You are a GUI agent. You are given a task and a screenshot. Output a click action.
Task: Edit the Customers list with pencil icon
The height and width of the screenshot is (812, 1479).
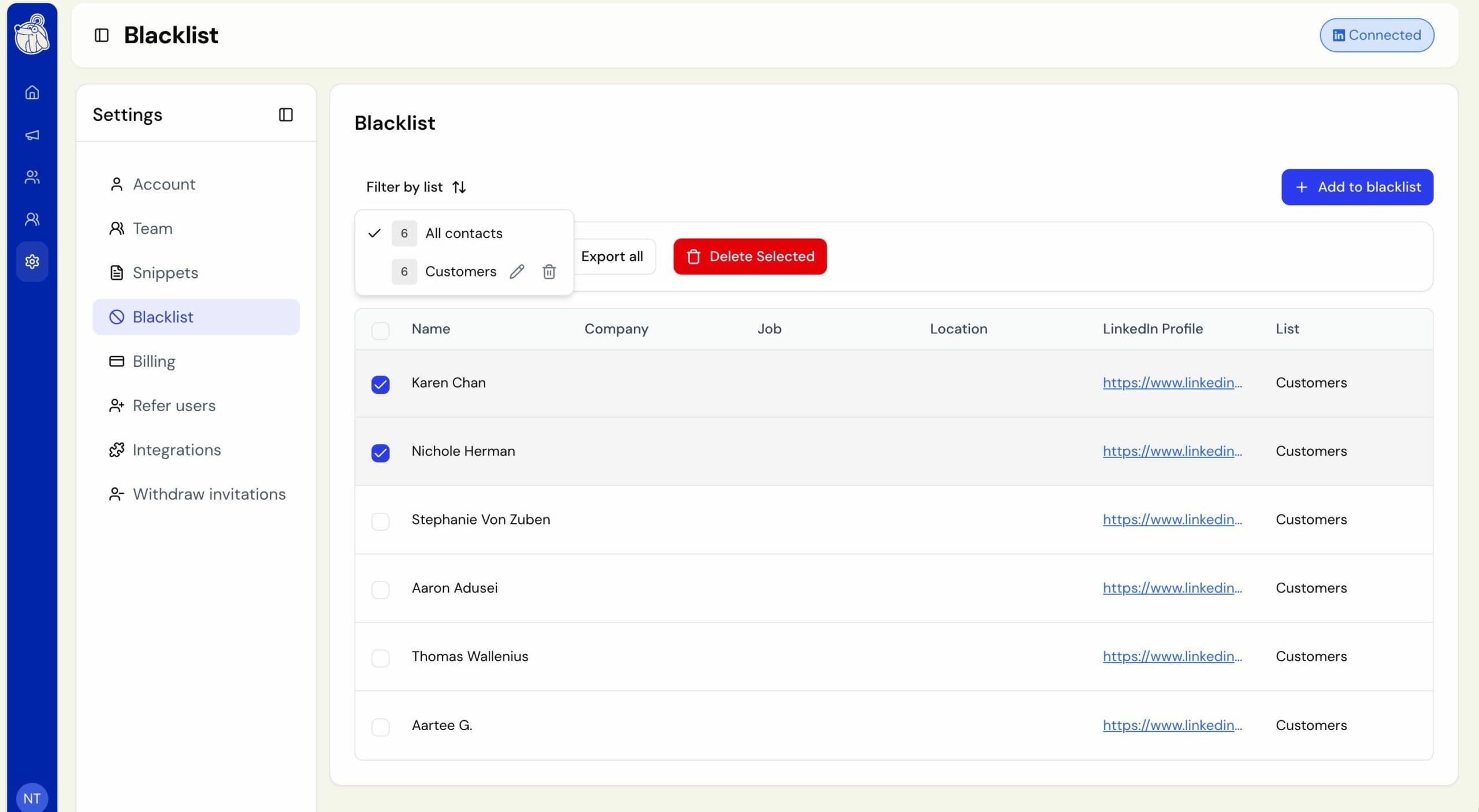516,271
